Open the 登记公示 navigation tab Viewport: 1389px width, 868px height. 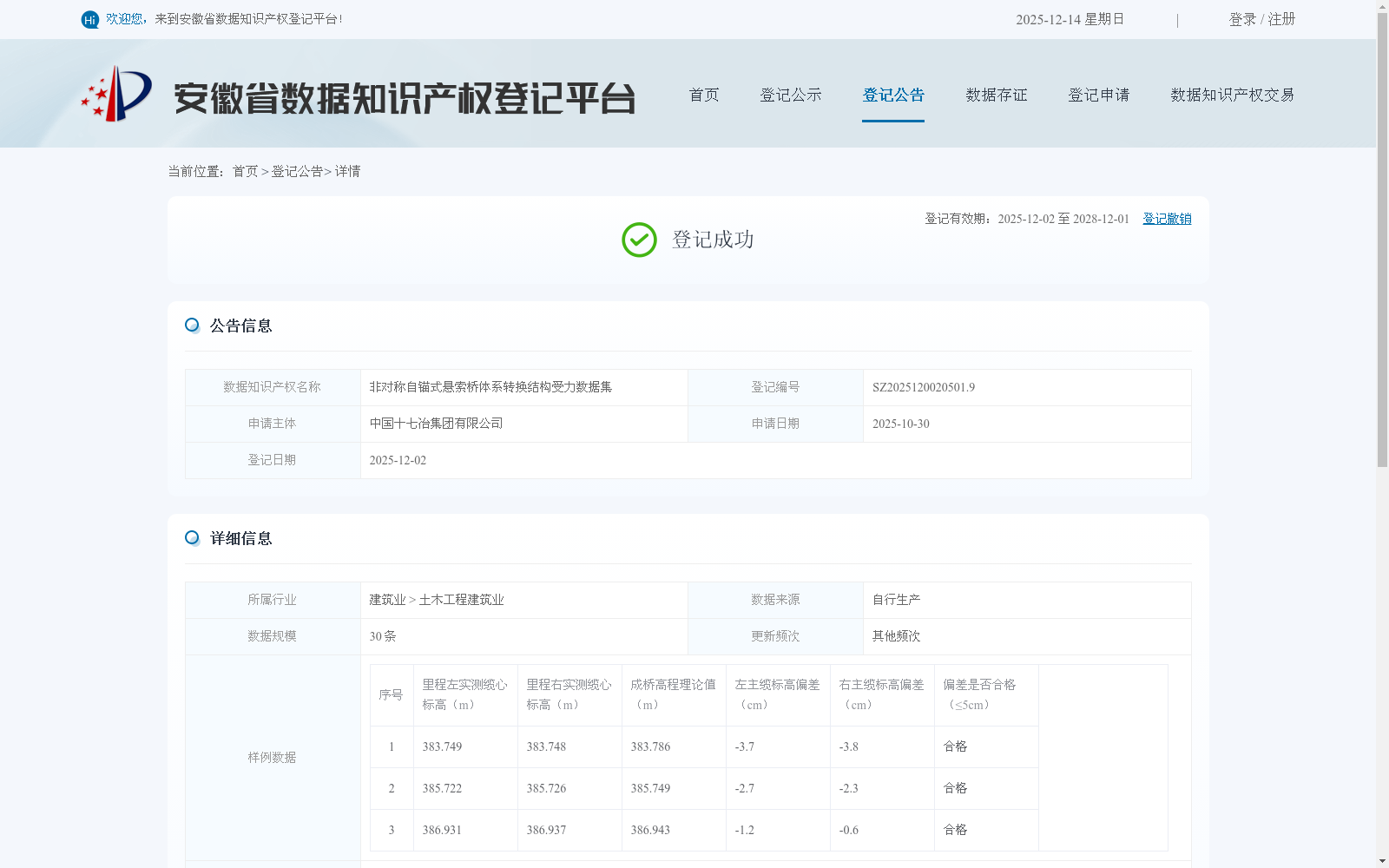791,95
